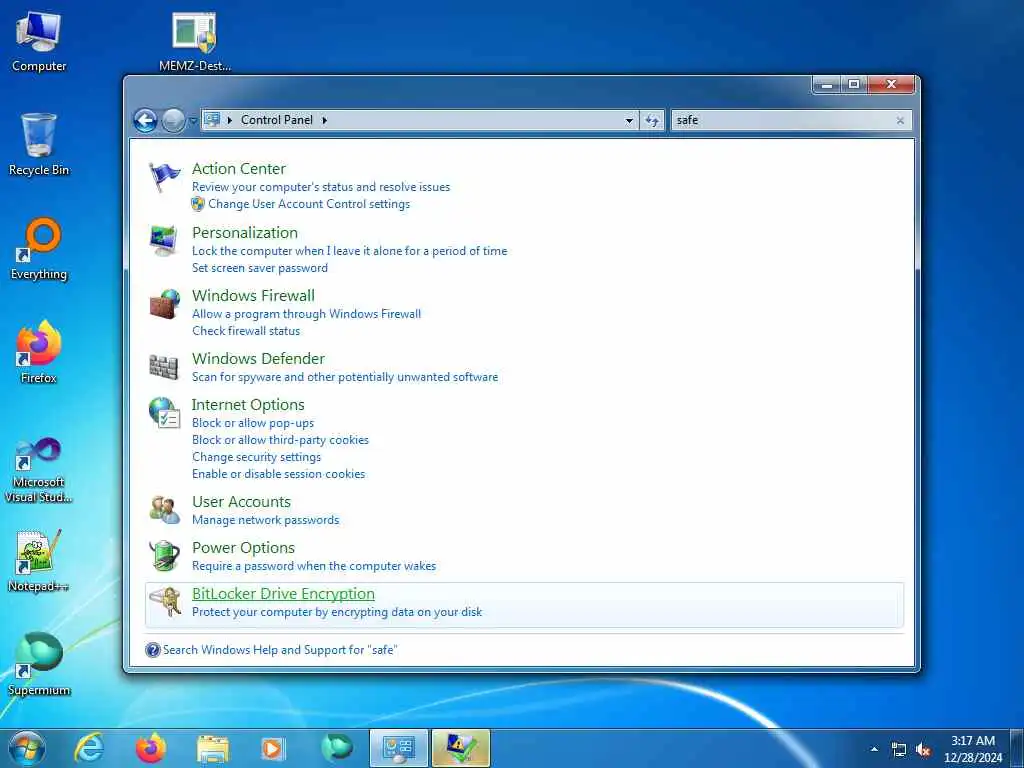
Task: Open BitLocker Drive Encryption heading link
Action: 283,594
